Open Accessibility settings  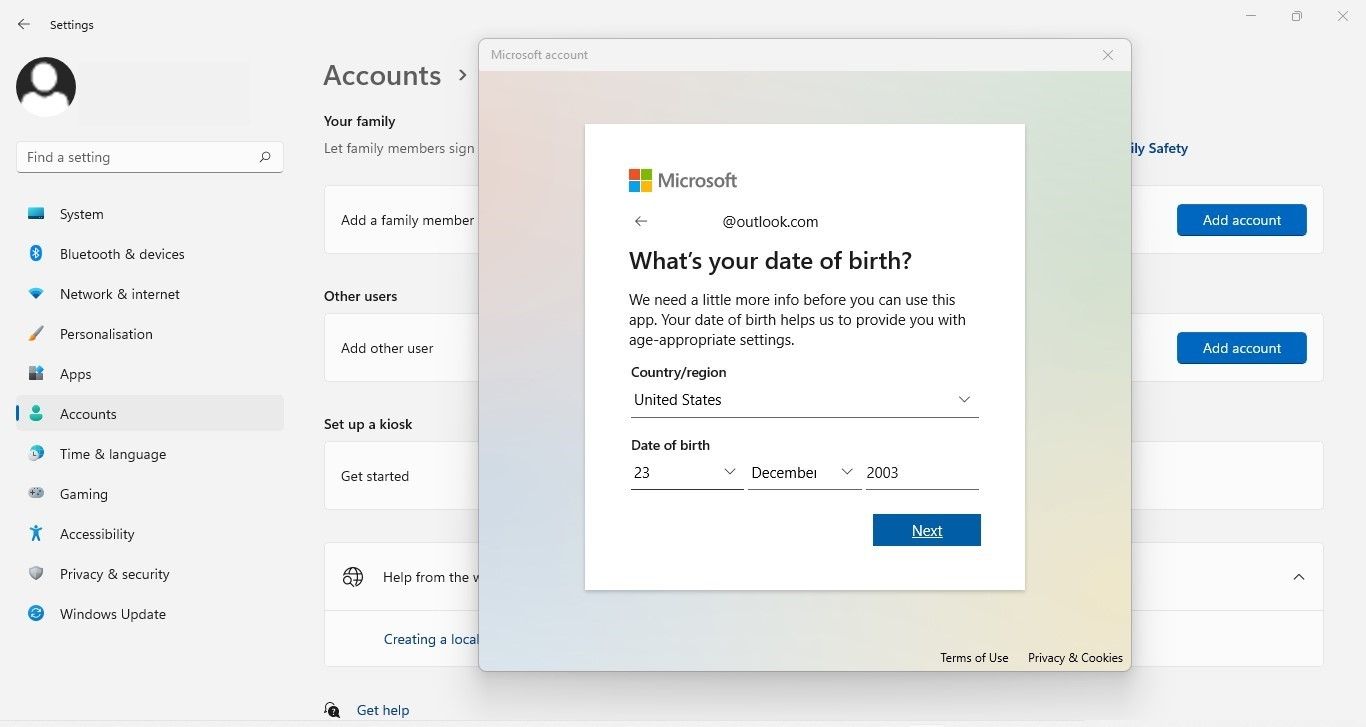pyautogui.click(x=150, y=534)
